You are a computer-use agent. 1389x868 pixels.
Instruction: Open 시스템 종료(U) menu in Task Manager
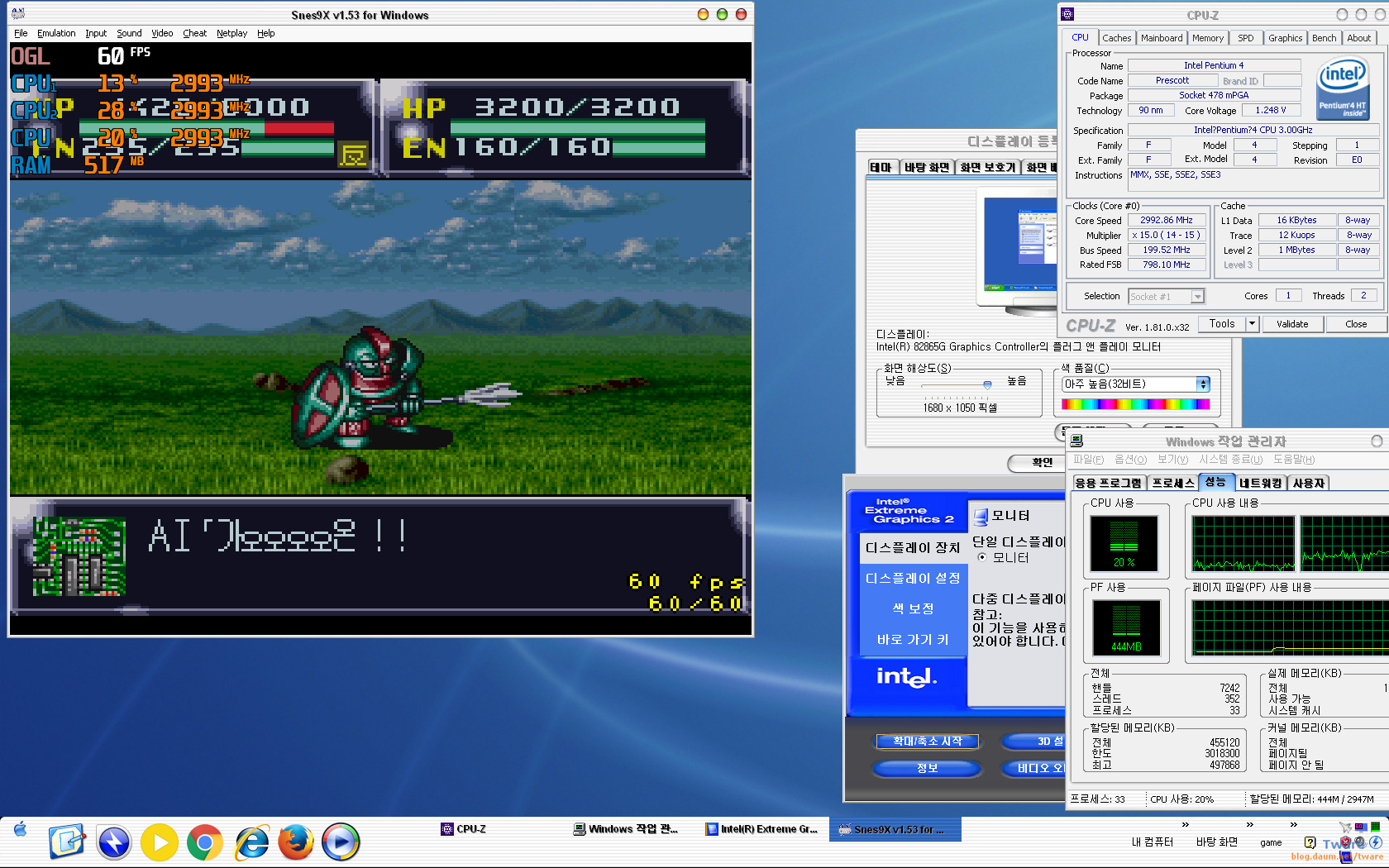click(1230, 460)
